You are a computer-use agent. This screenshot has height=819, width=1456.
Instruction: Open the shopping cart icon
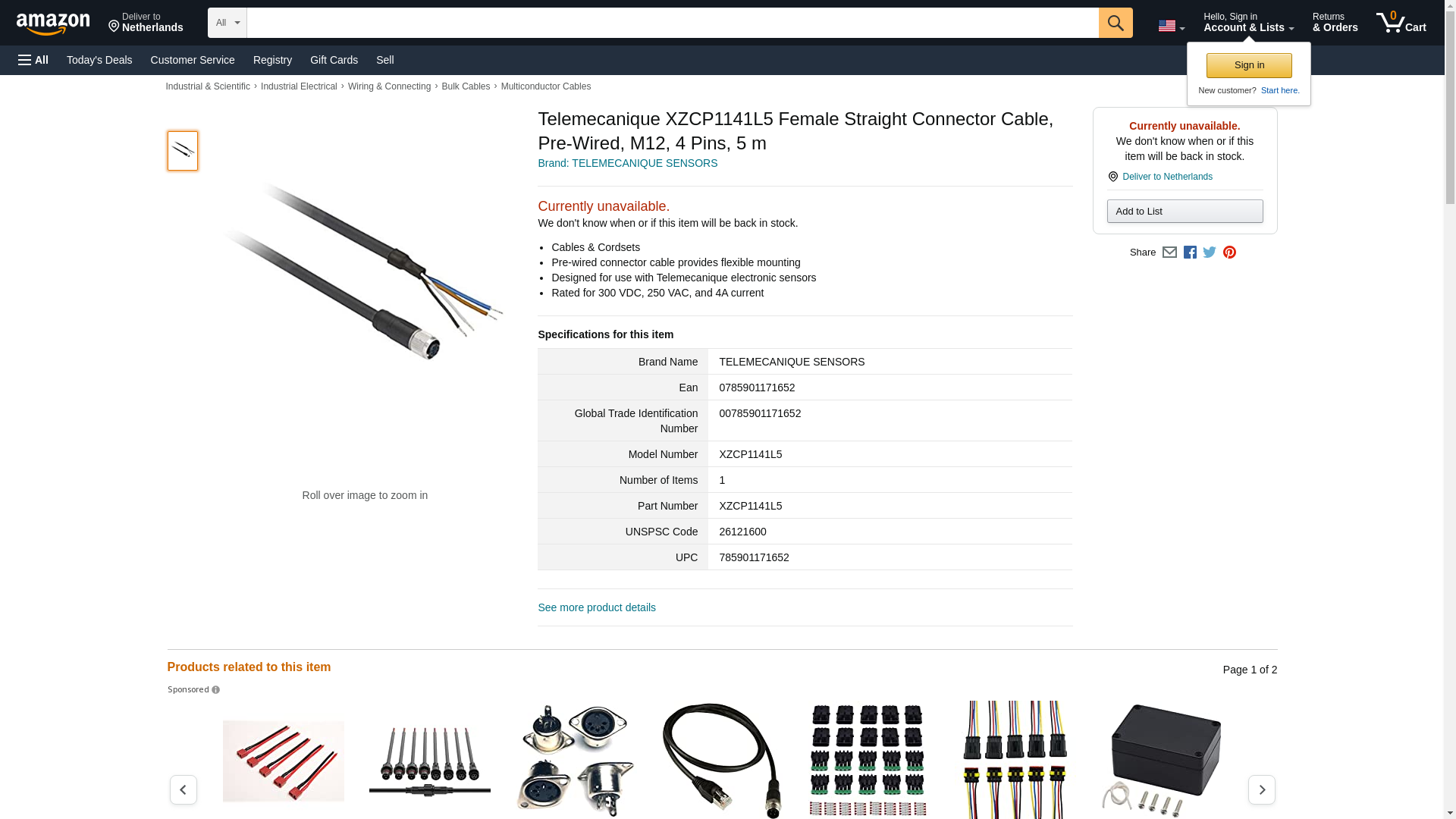[1401, 23]
